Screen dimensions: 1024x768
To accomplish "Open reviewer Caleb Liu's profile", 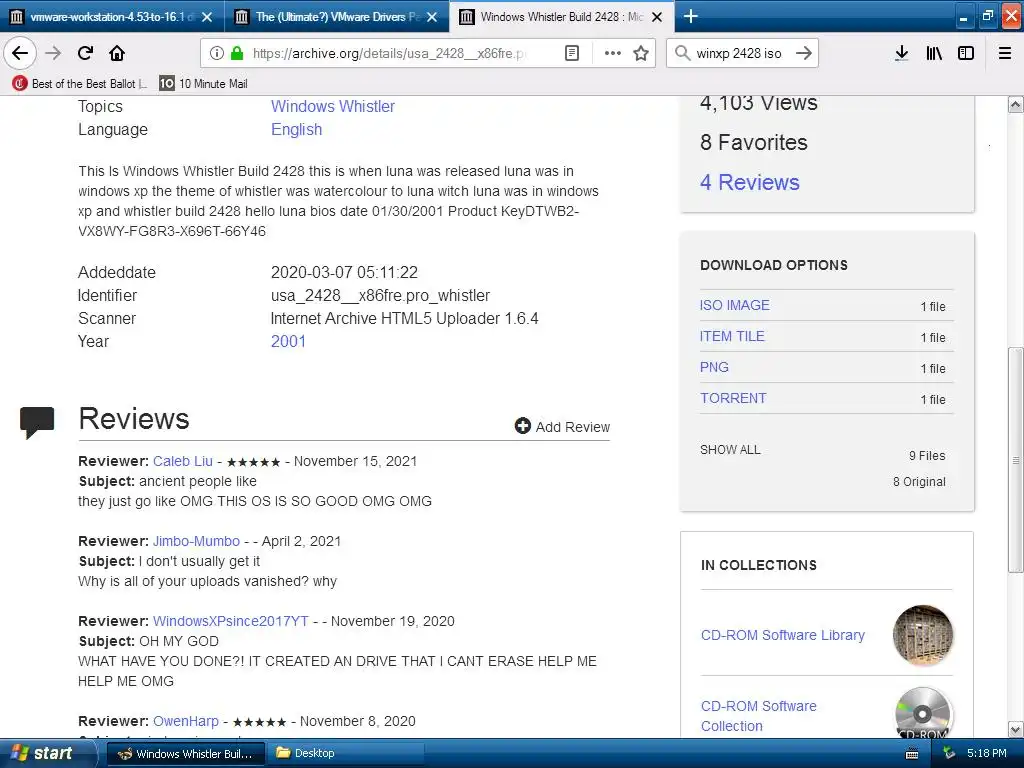I will click(183, 461).
